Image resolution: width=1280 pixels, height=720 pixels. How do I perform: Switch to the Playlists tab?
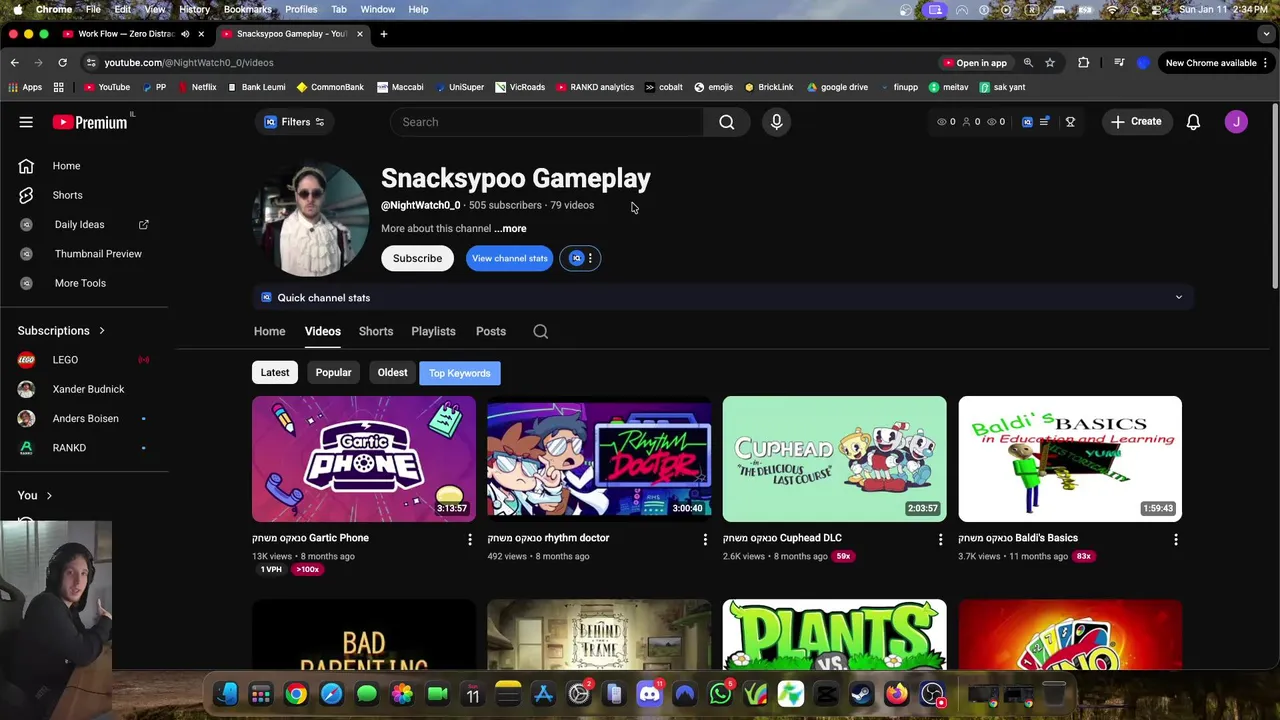tap(433, 331)
